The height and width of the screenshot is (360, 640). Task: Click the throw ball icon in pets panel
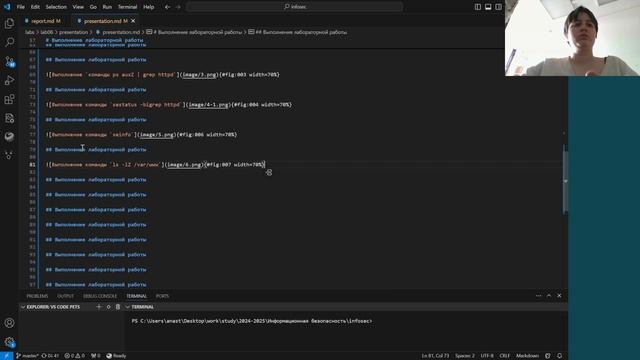coord(108,307)
